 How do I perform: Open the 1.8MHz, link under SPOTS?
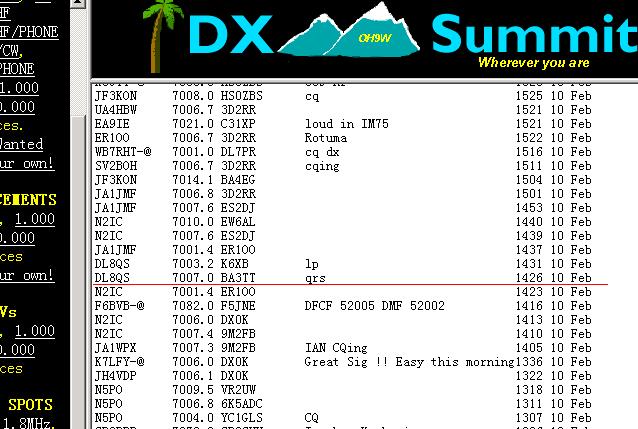coord(27,423)
